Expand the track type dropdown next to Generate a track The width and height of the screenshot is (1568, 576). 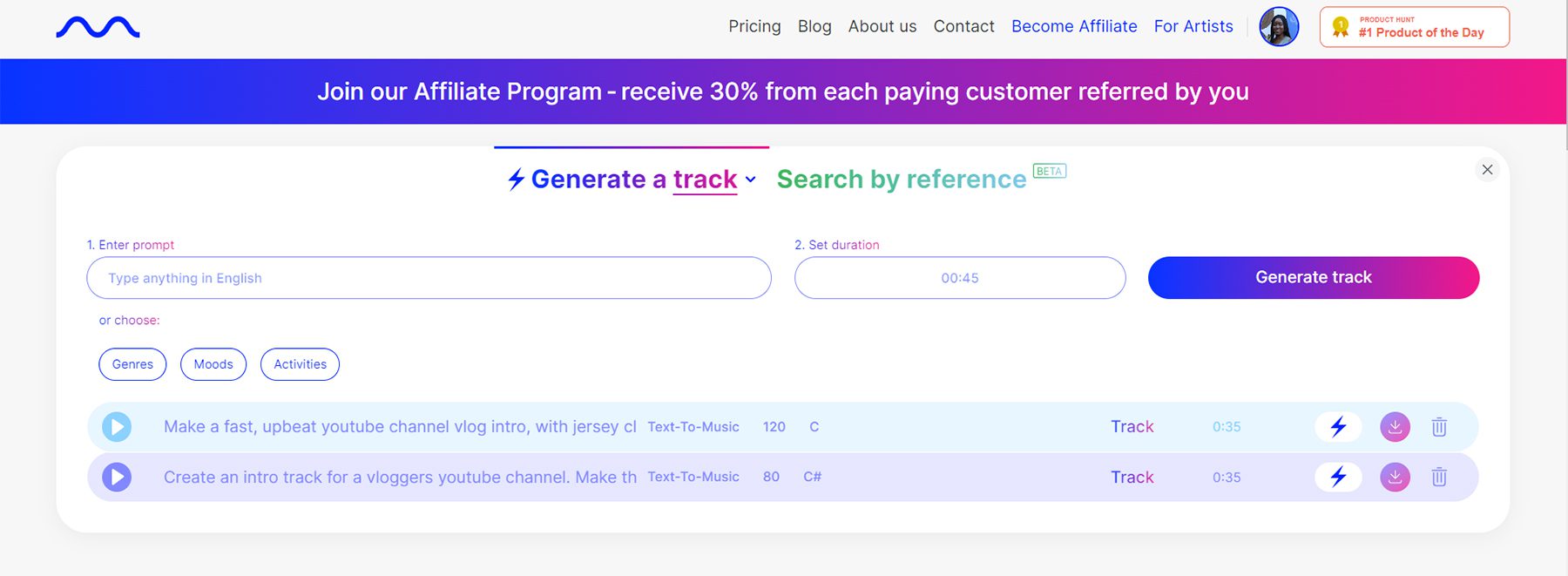(752, 180)
